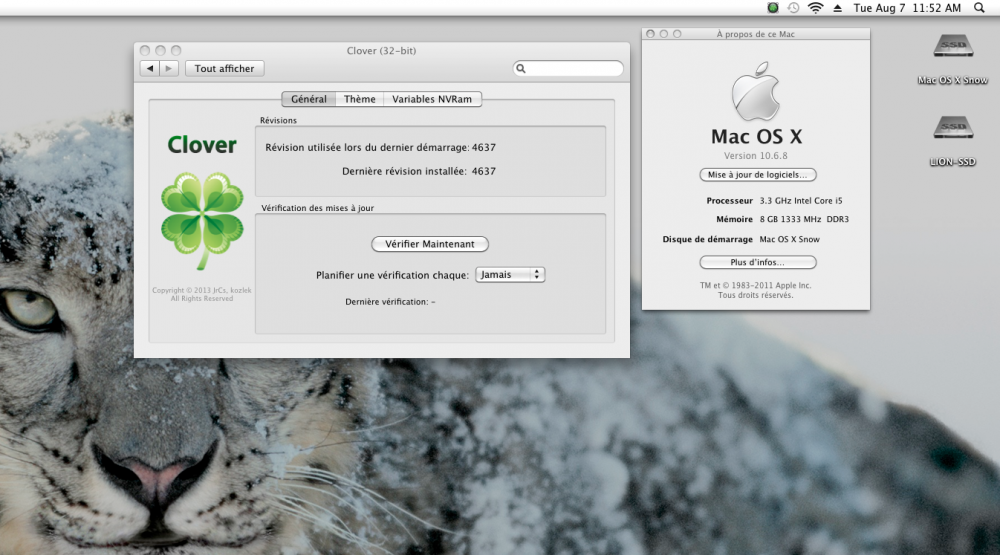Viewport: 1000px width, 555px height.
Task: Minimize the À propos de ce Mac window
Action: (x=664, y=34)
